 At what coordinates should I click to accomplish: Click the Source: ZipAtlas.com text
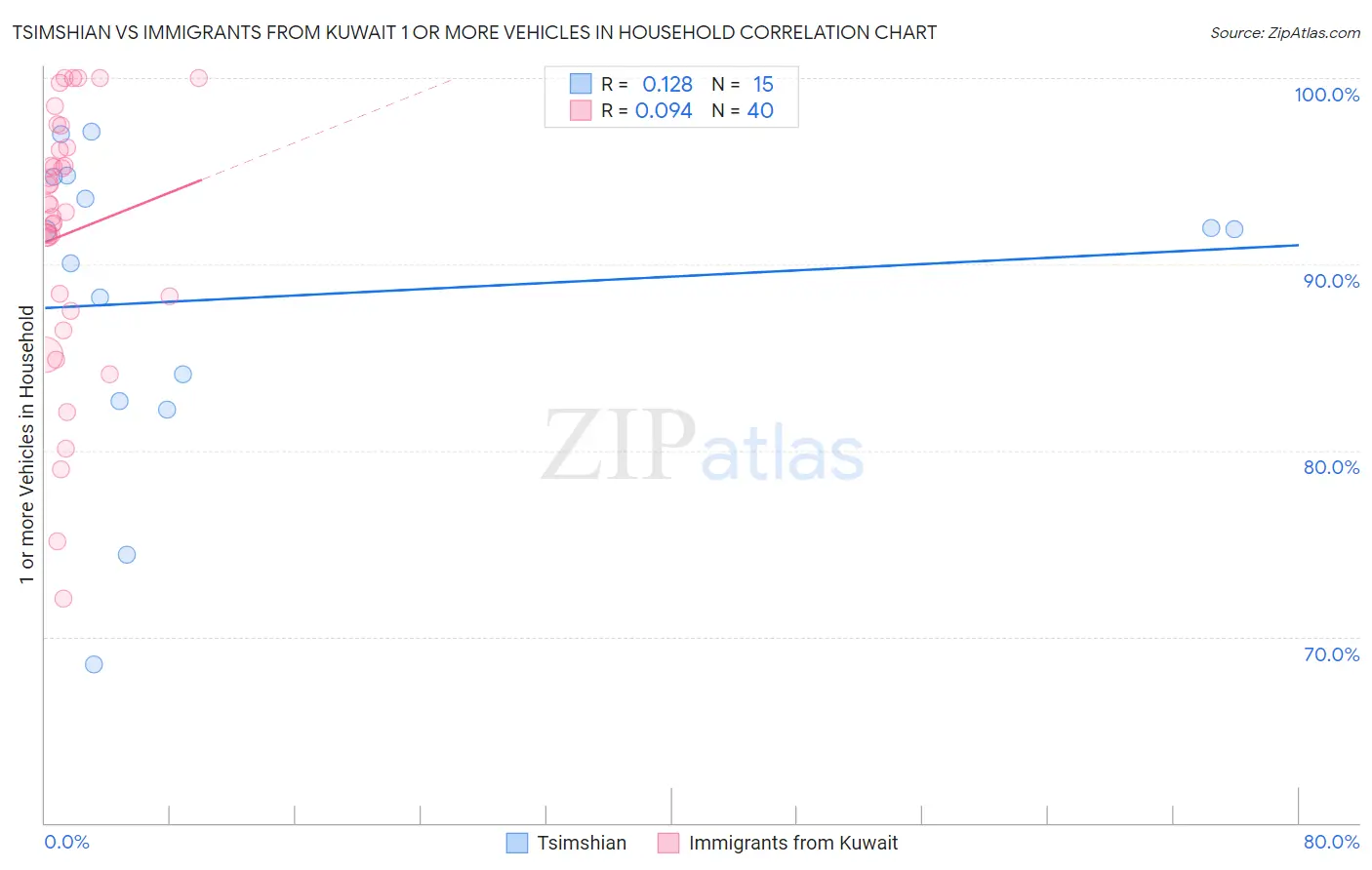(1285, 32)
